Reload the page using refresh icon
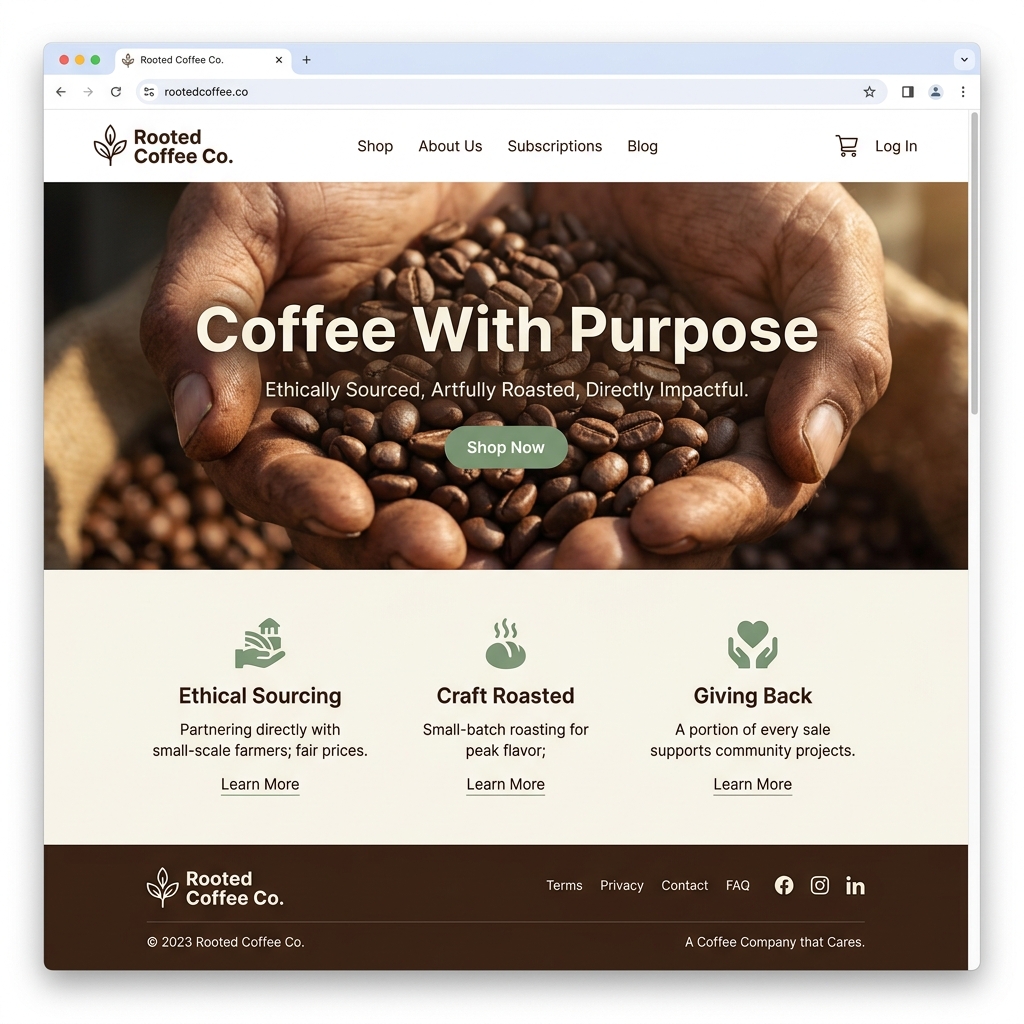Viewport: 1024px width, 1024px height. (x=116, y=92)
